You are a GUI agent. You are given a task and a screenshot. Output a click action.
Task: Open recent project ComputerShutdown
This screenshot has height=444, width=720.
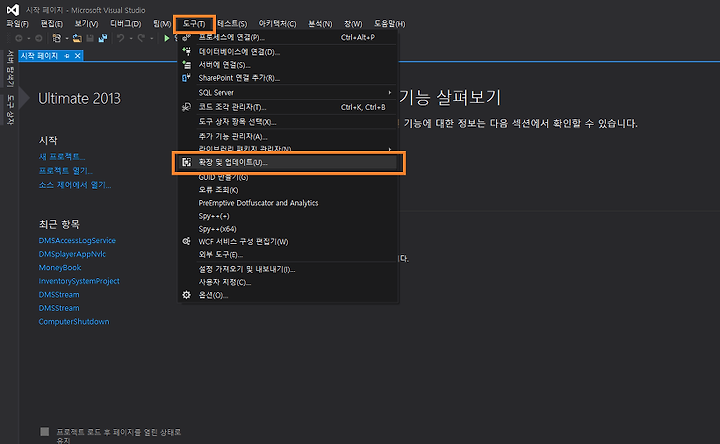[x=74, y=321]
